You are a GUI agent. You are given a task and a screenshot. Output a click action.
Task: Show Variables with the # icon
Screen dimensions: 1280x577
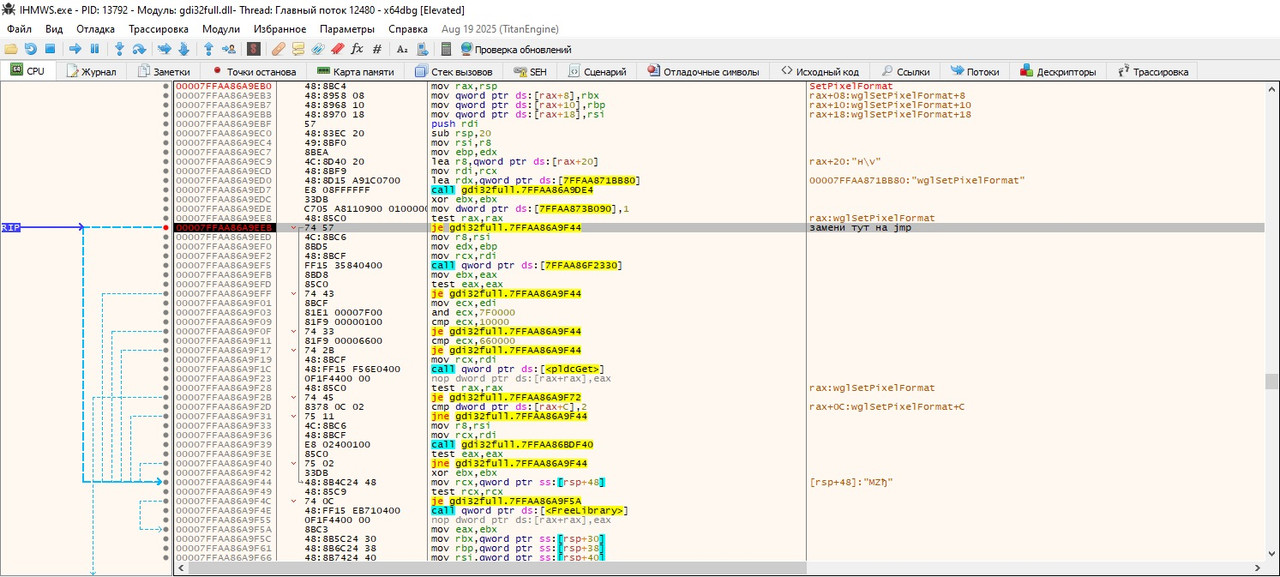click(x=376, y=49)
